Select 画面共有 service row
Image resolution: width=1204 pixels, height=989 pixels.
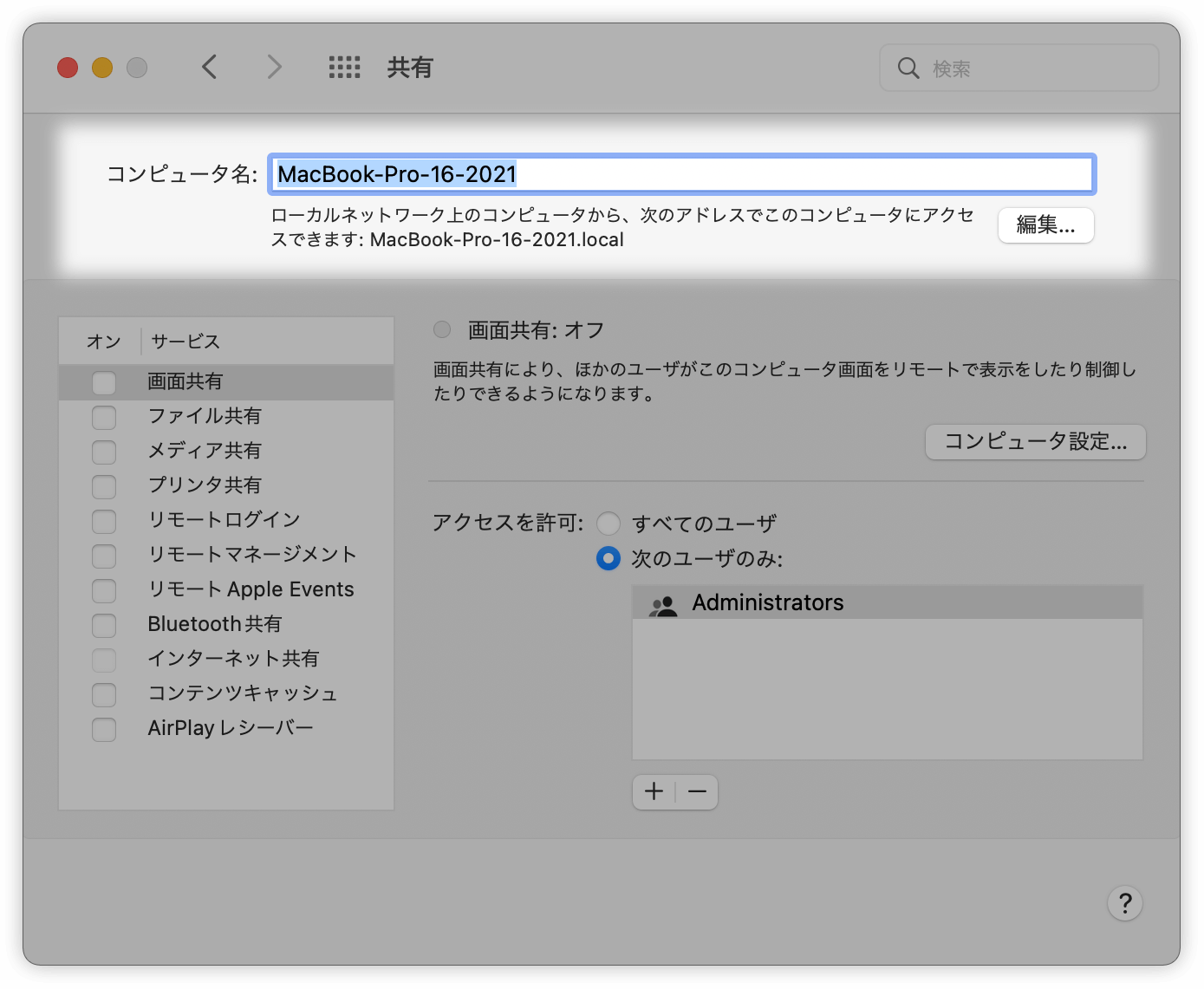226,382
